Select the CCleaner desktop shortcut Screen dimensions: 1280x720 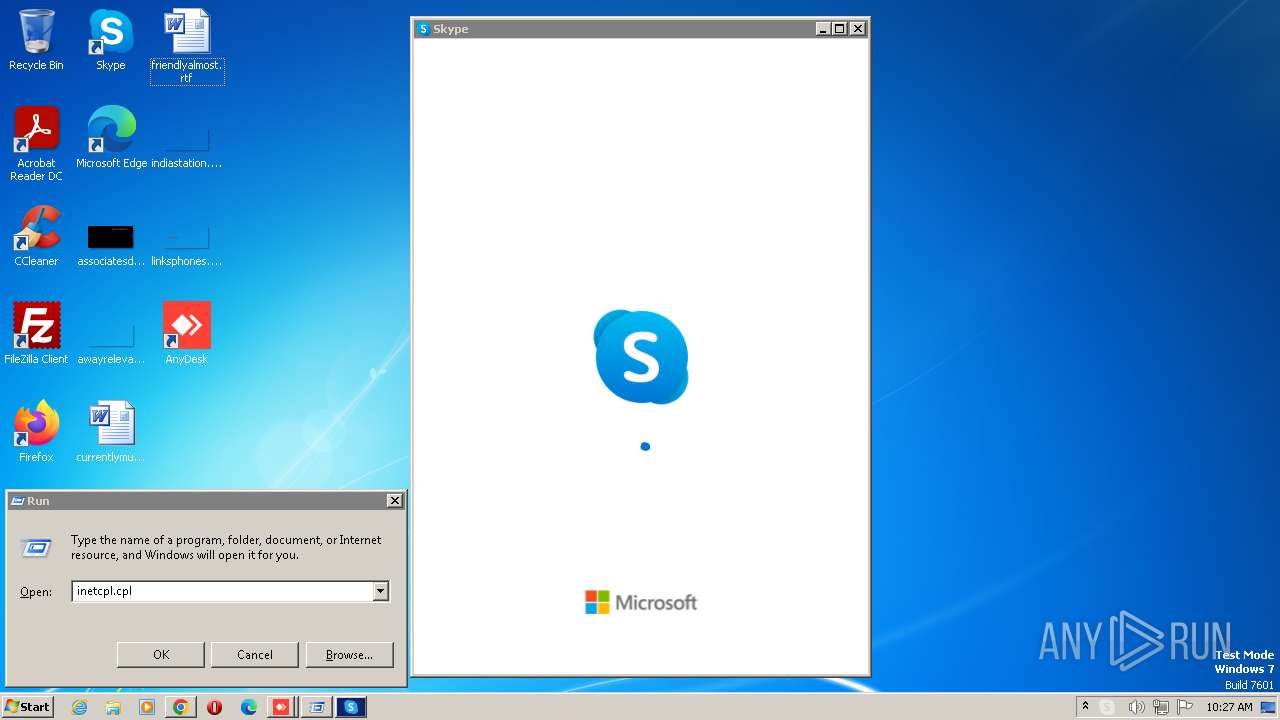[36, 236]
